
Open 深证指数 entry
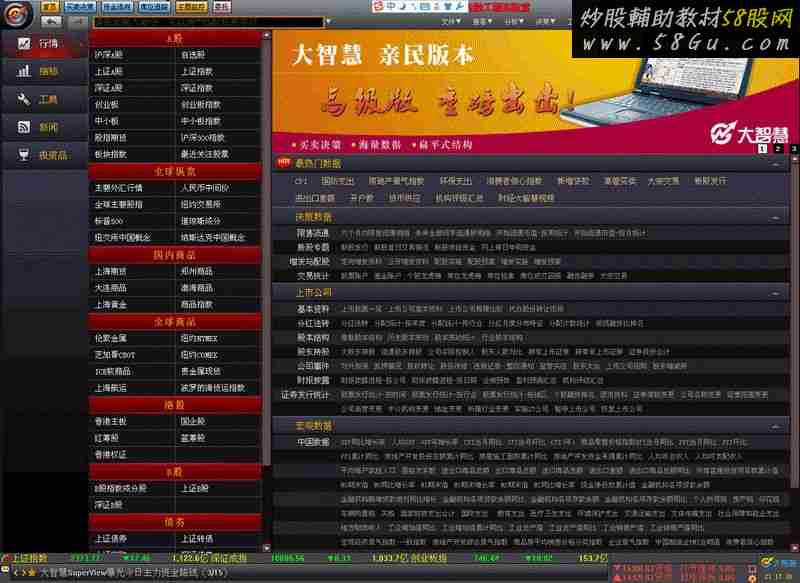click(x=196, y=88)
